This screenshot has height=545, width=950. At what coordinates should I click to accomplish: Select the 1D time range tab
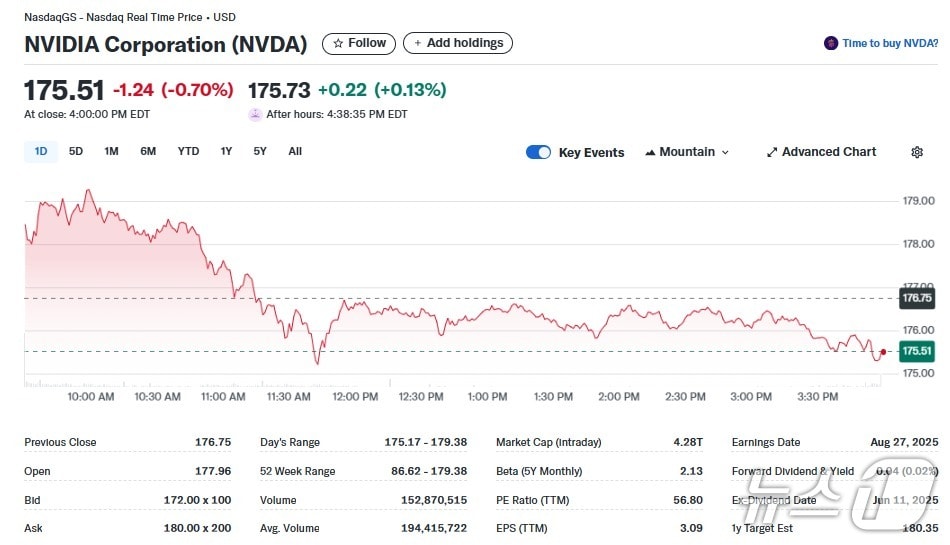pos(41,151)
